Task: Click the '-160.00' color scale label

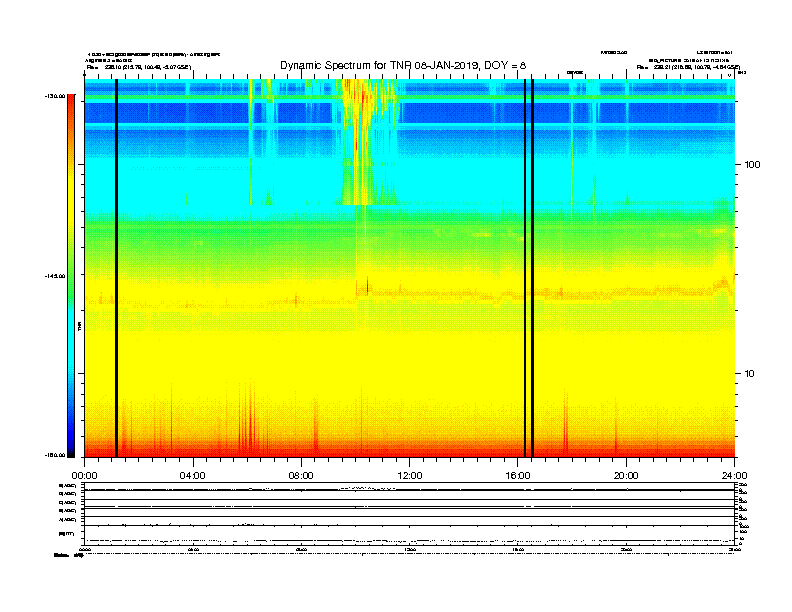Action: tap(55, 455)
